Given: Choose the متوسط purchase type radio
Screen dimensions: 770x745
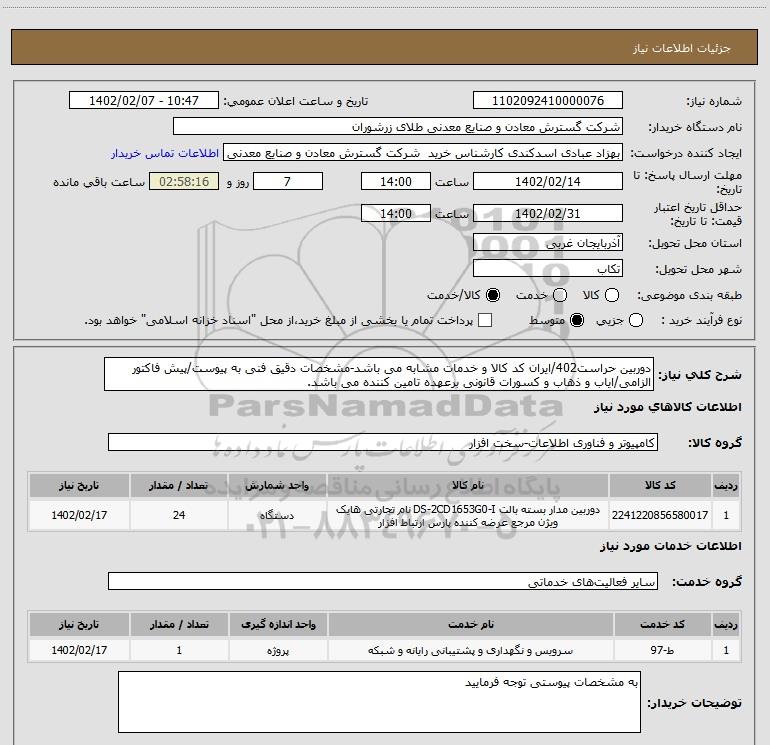Looking at the screenshot, I should tap(577, 321).
